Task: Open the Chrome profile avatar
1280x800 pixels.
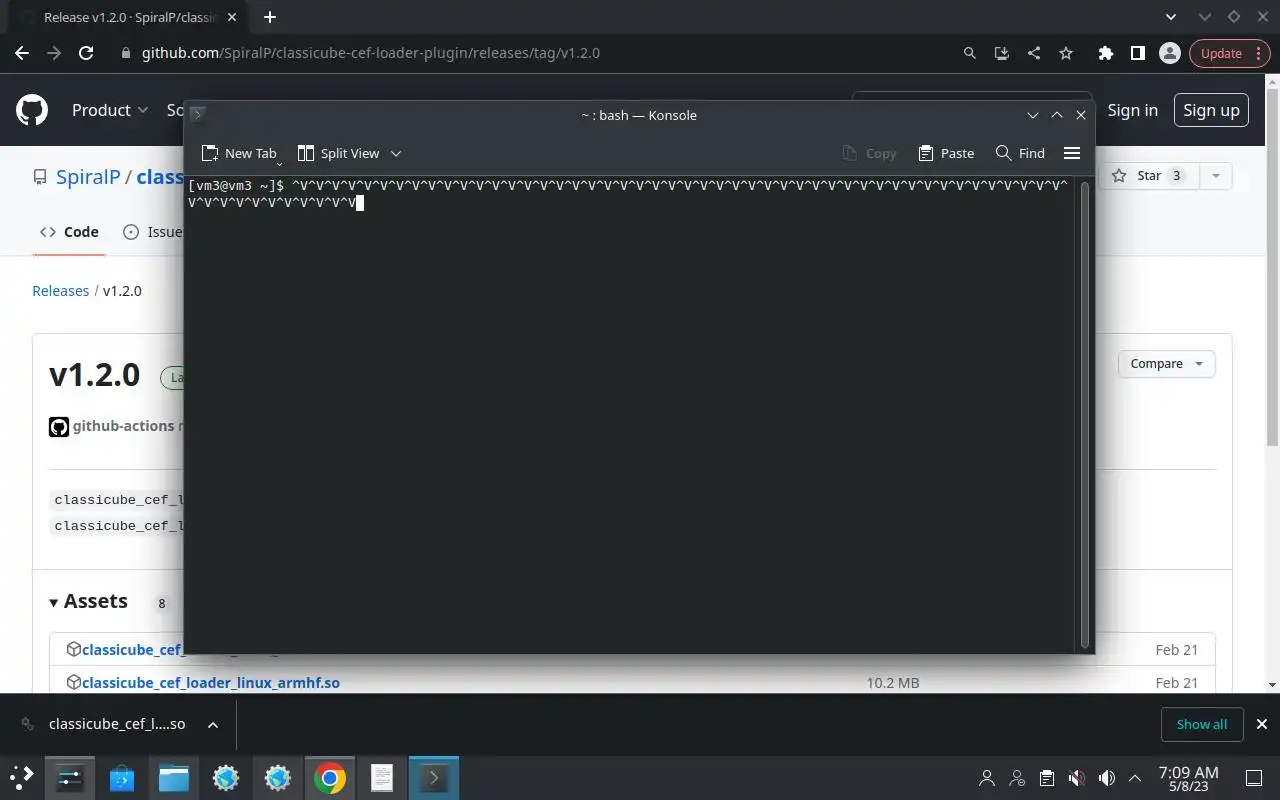Action: click(x=1169, y=53)
